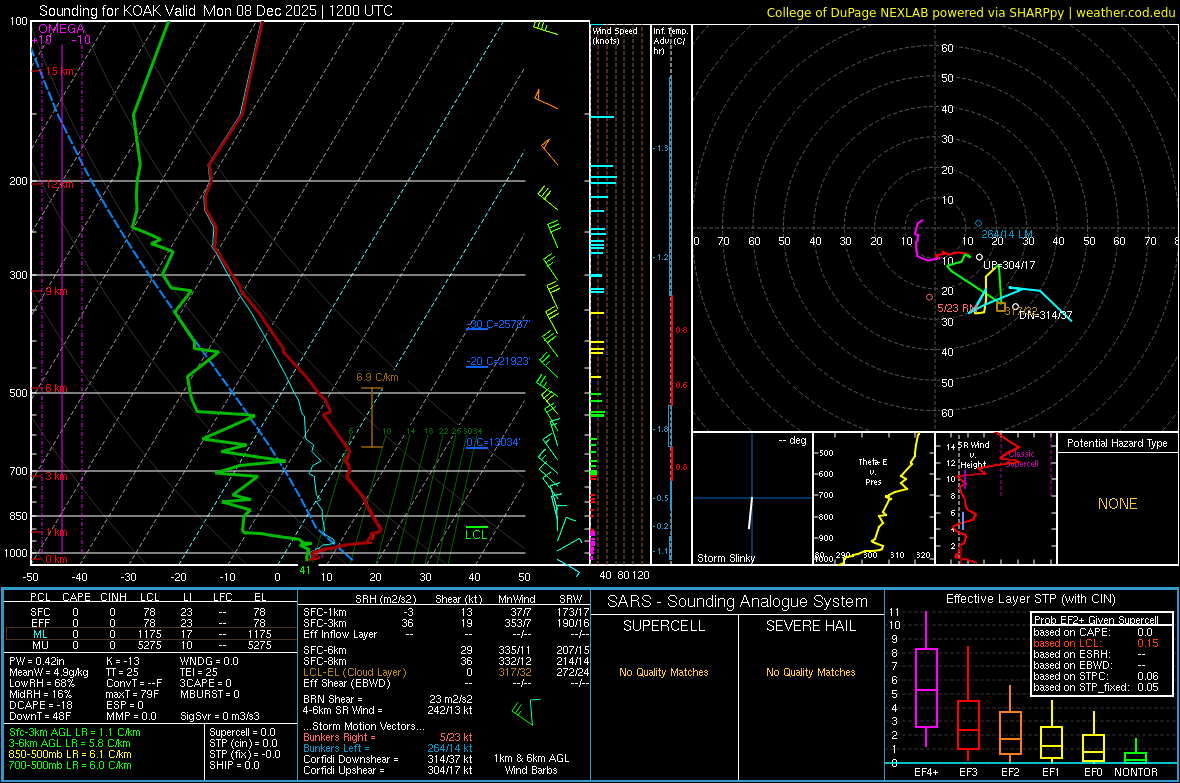Select the MU parcel row in the parcel table
This screenshot has height=783, width=1180.
151,645
